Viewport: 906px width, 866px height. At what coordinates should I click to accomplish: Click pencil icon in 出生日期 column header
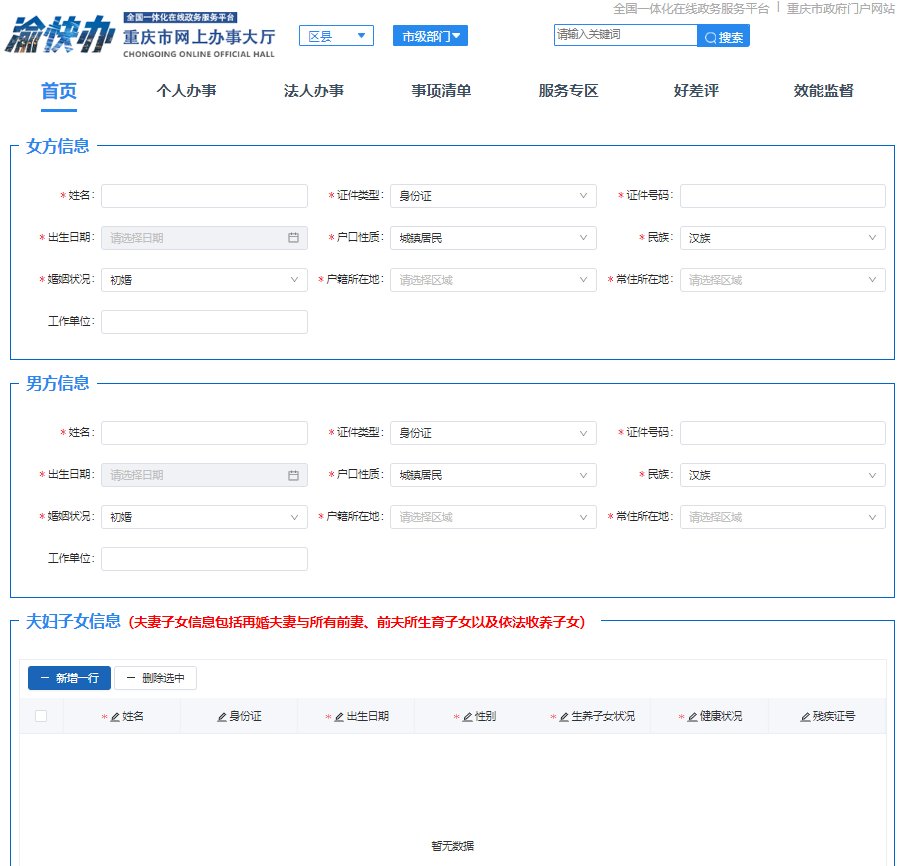339,717
